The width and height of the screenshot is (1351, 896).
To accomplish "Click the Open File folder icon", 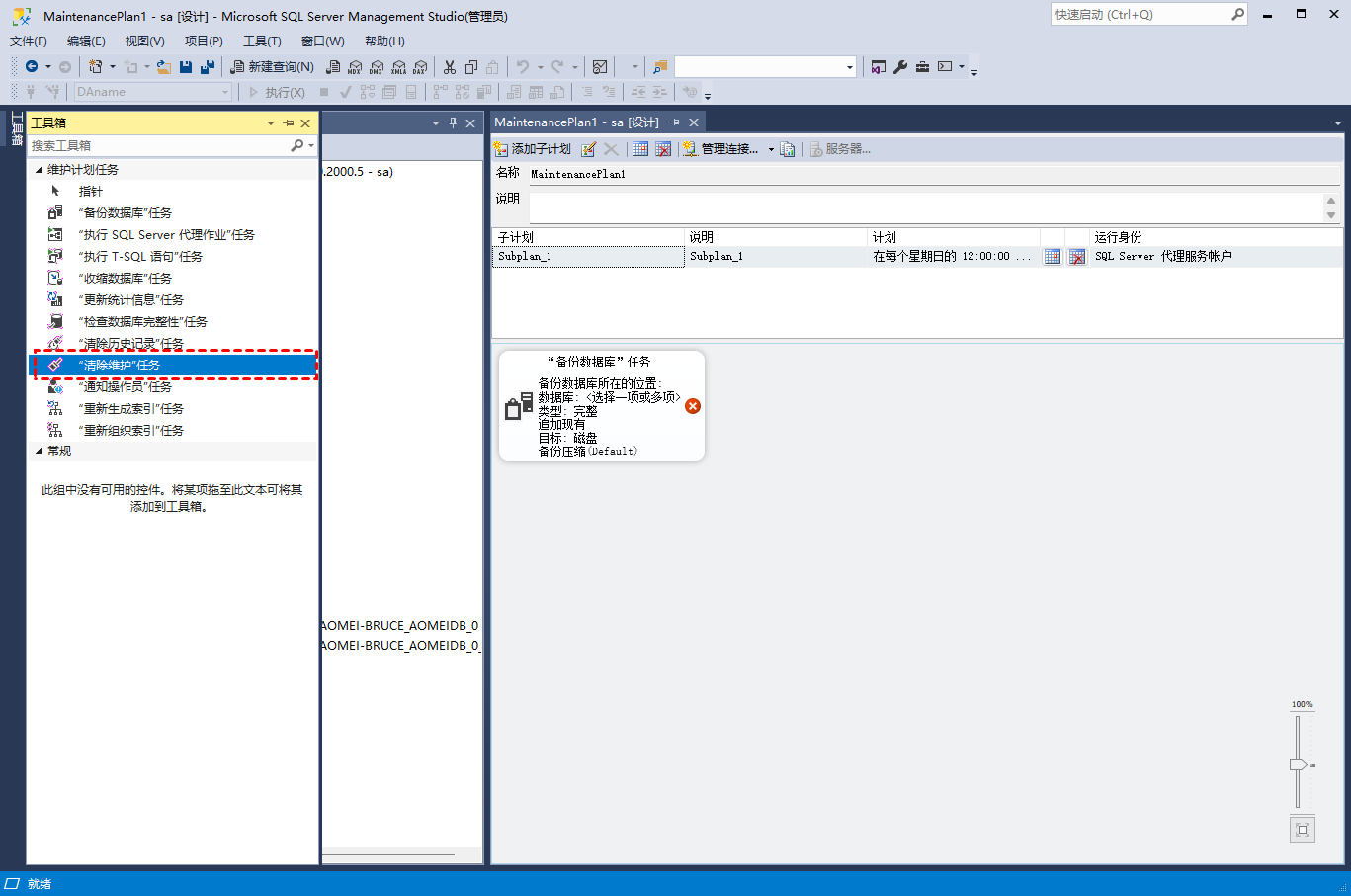I will coord(164,67).
